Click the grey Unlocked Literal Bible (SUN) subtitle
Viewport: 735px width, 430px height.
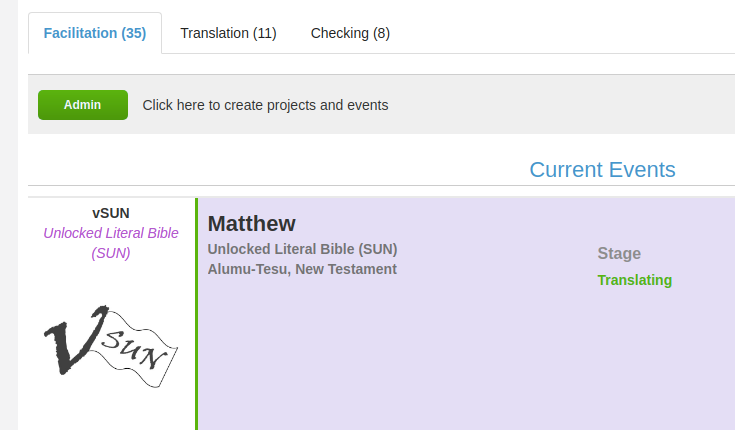tap(302, 249)
